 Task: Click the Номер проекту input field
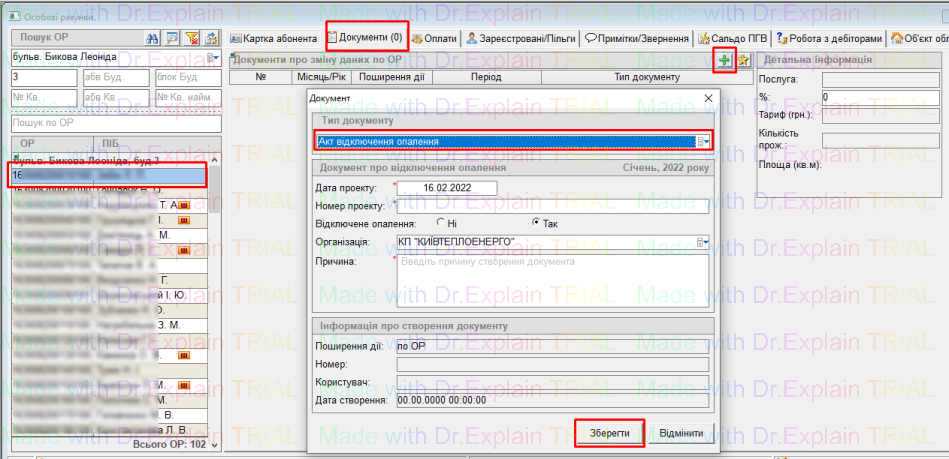pos(552,206)
